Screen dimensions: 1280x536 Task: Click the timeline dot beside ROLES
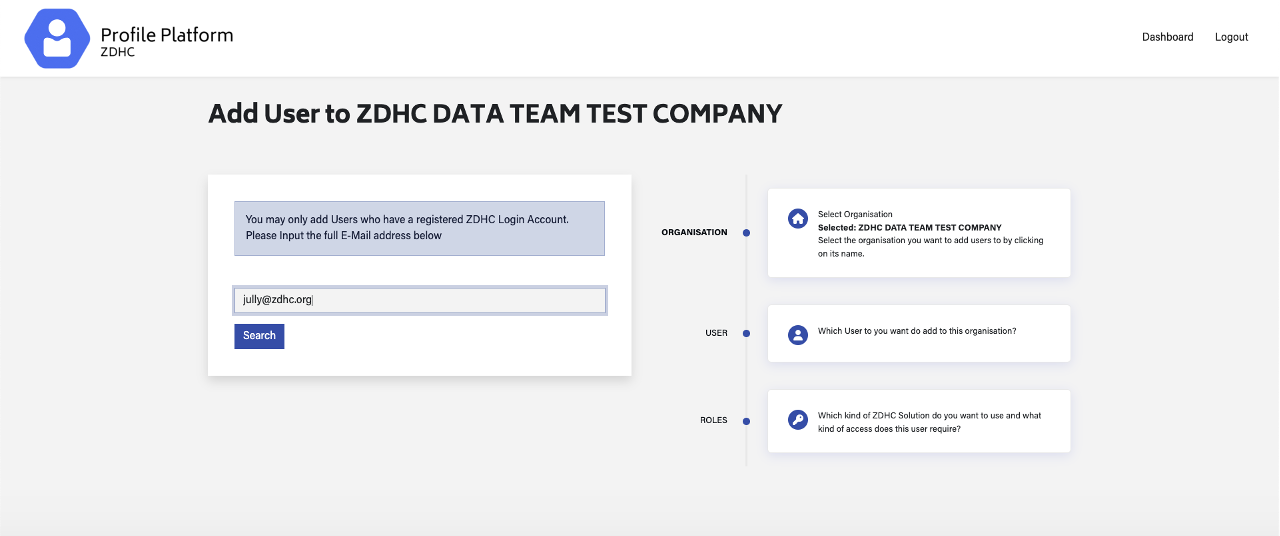point(746,421)
